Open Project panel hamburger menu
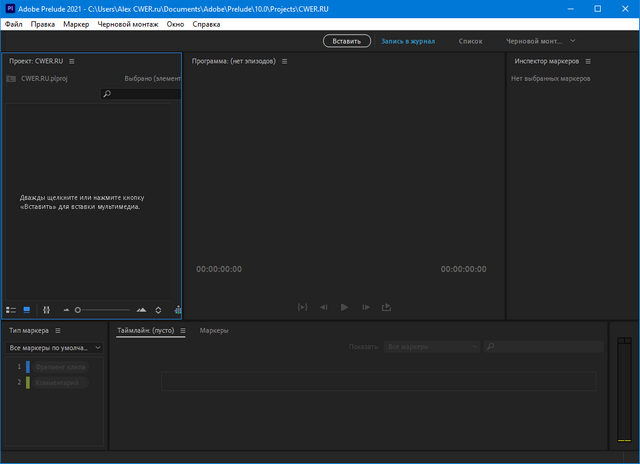The image size is (640, 464). click(72, 61)
